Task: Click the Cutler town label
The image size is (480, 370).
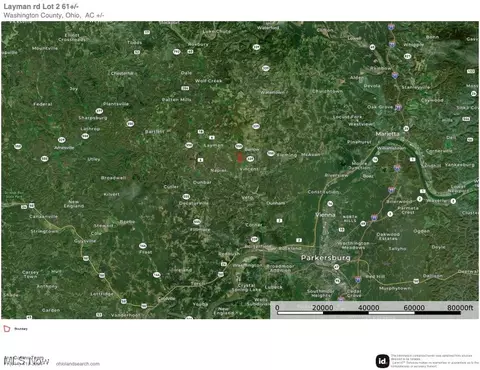Action: pos(171,187)
